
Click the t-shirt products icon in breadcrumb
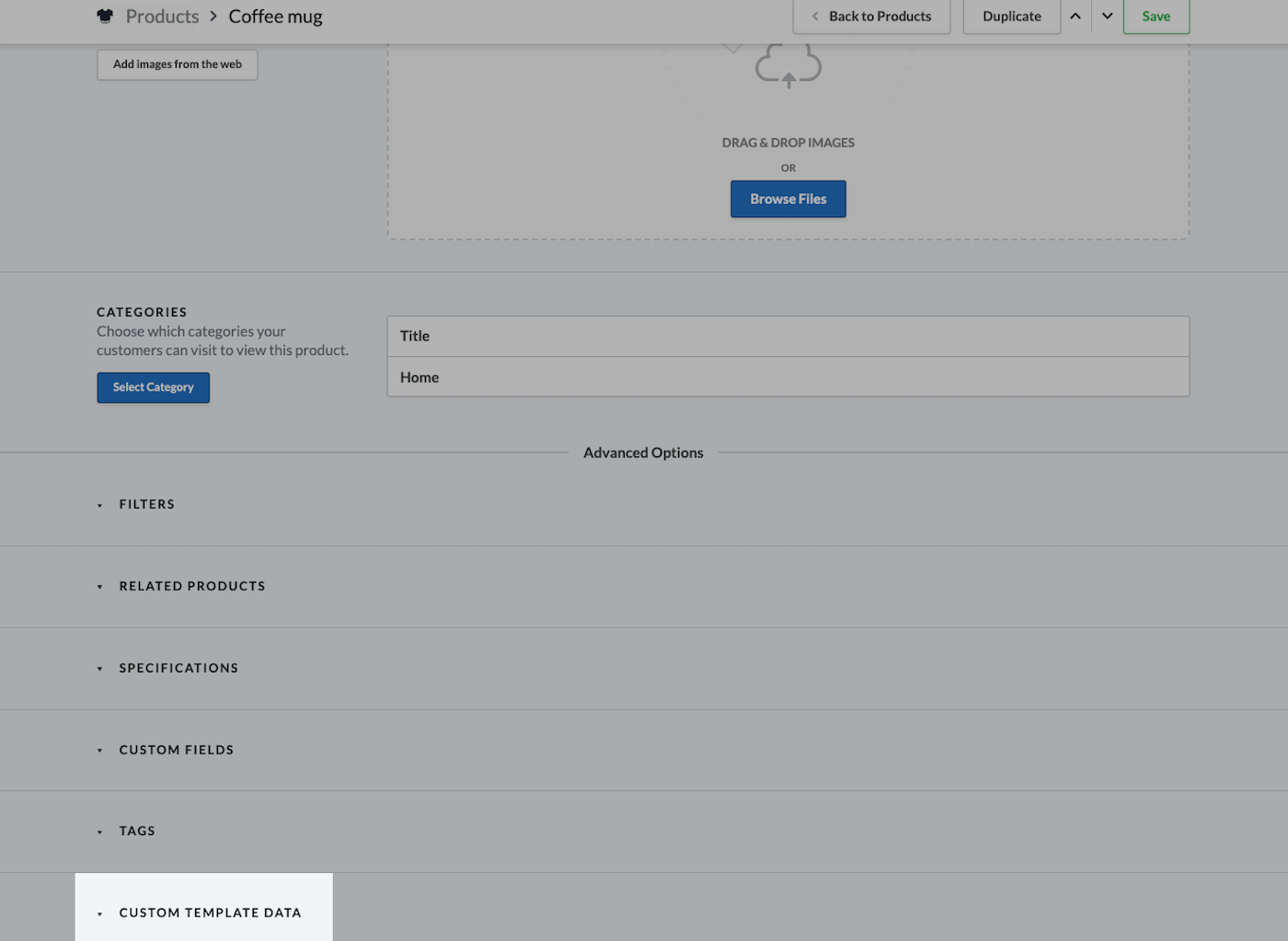(x=105, y=16)
